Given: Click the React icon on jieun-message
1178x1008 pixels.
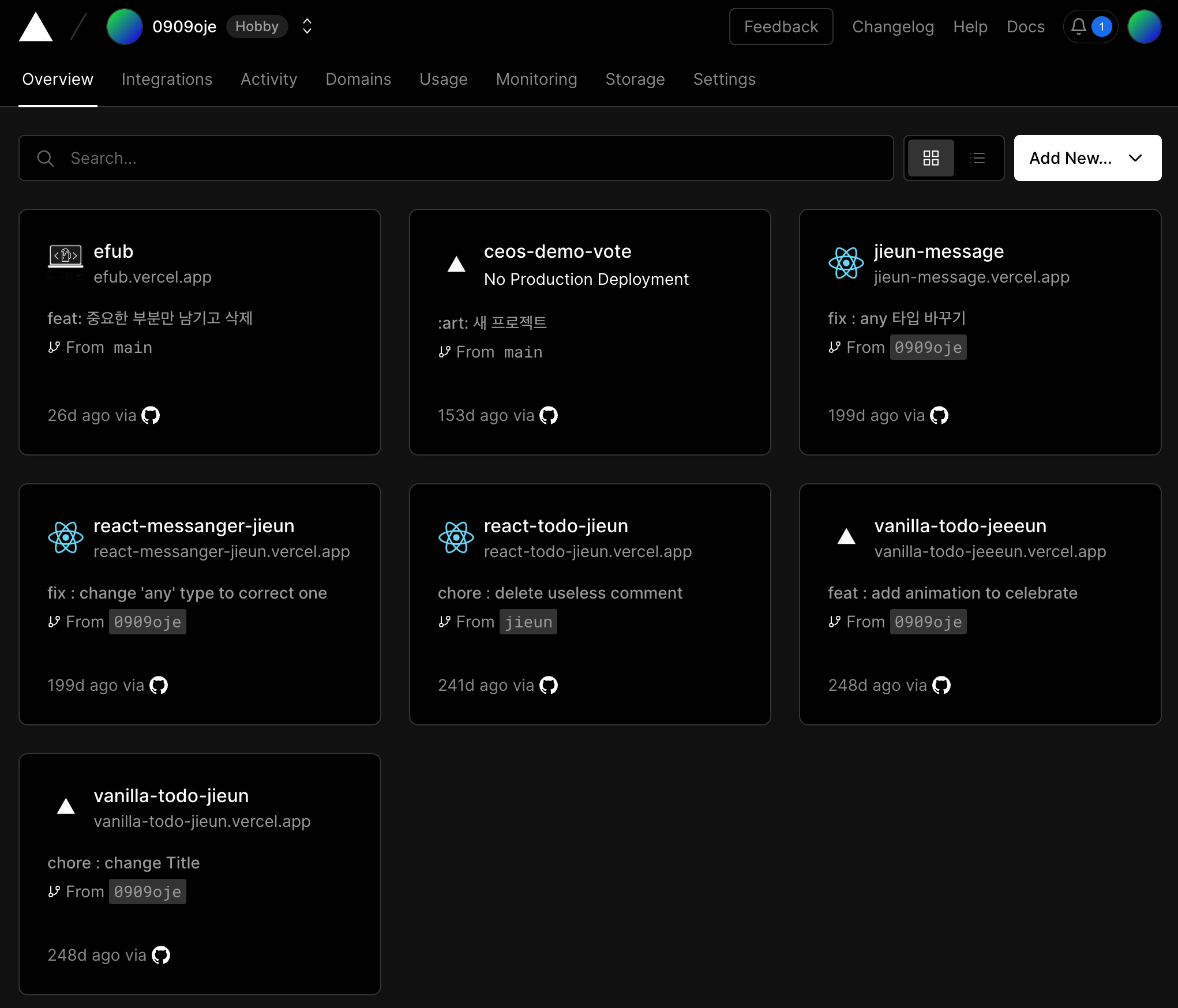Looking at the screenshot, I should click(846, 263).
